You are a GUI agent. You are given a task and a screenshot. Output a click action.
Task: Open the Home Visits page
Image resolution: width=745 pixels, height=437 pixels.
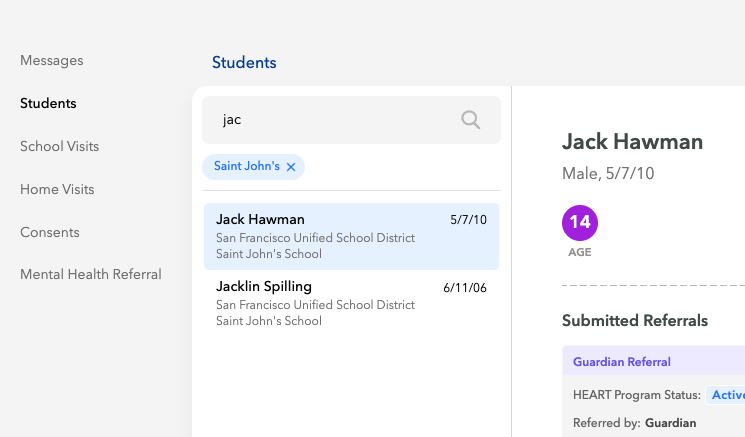pos(57,189)
